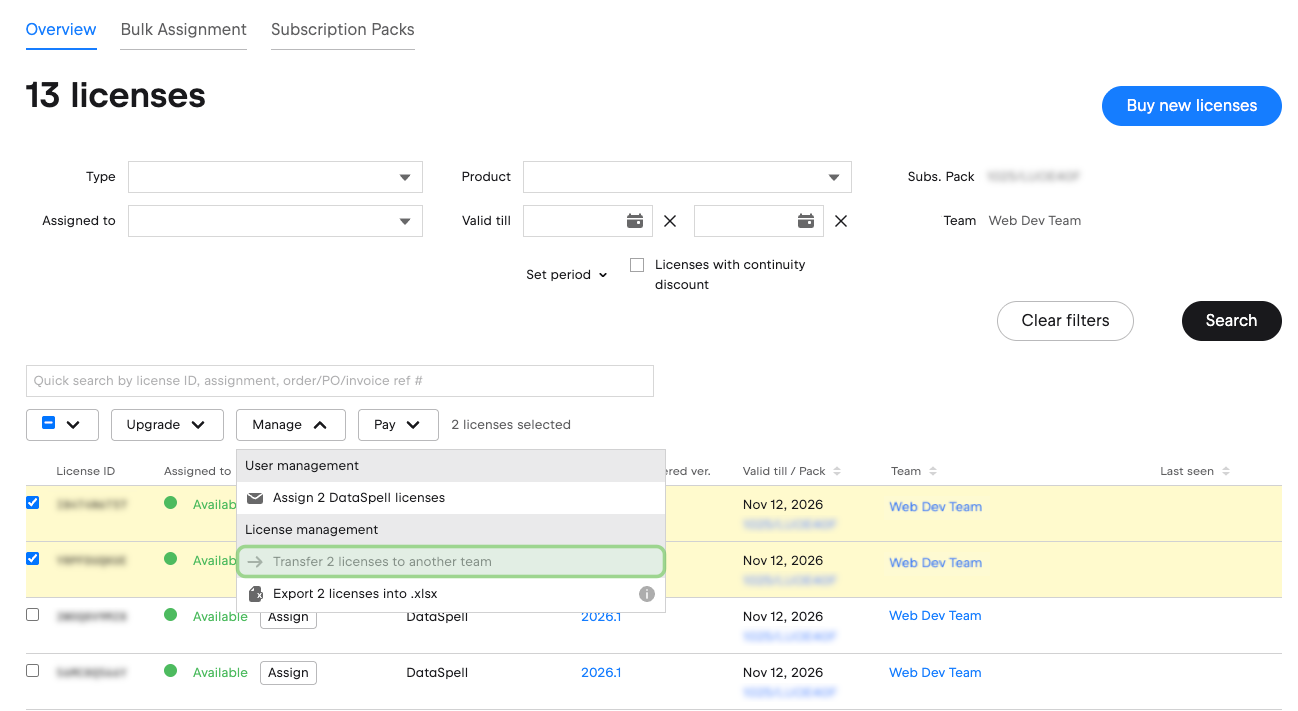Focus the Quick search by license ID field
The width and height of the screenshot is (1298, 711).
[340, 381]
